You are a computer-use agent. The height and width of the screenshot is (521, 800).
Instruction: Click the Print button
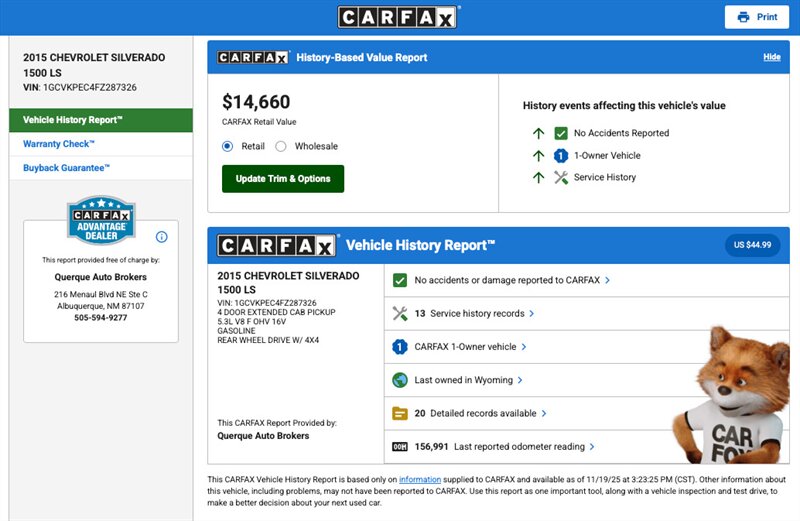click(x=757, y=17)
